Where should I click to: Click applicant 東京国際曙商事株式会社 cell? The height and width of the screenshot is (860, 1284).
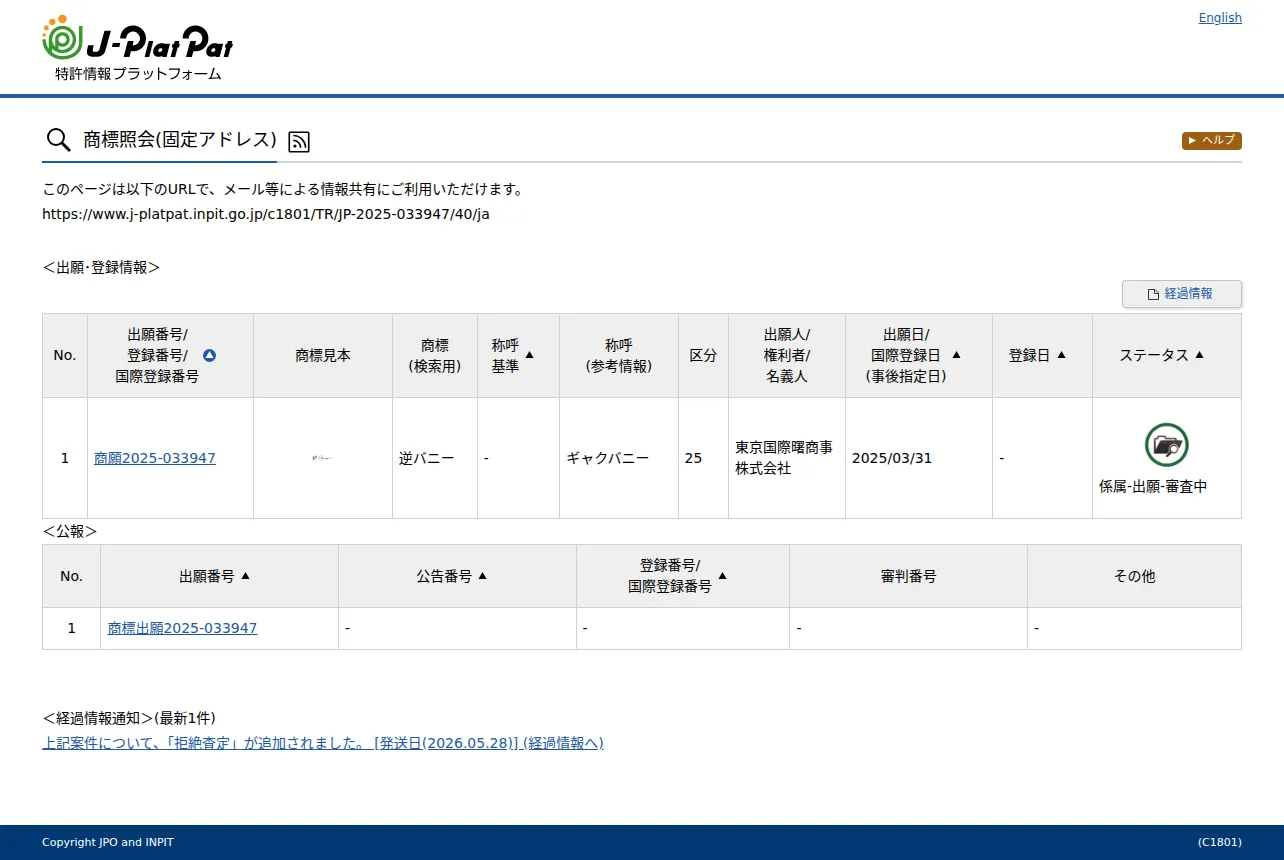click(787, 458)
